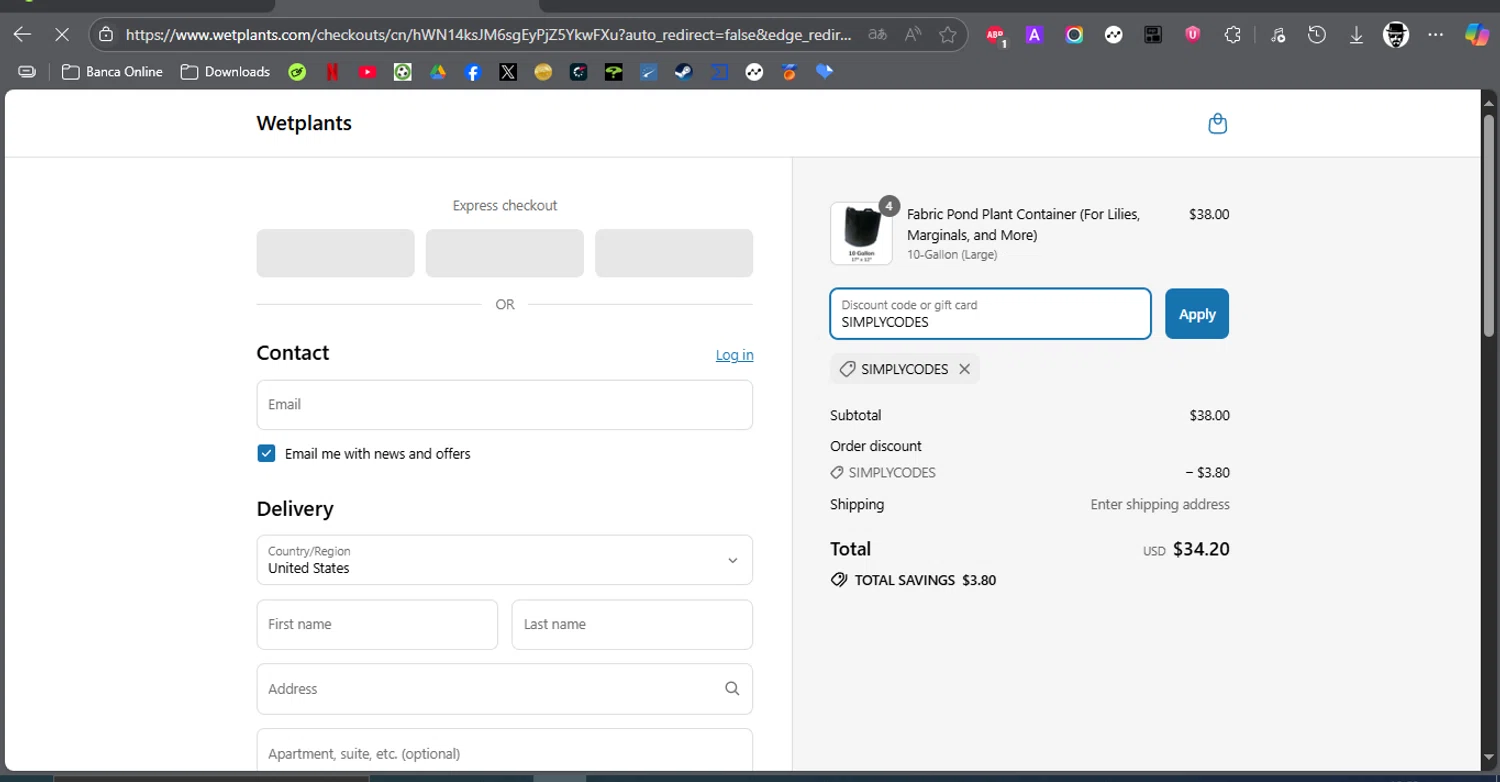
Task: Open the soccer ball bookmark
Action: pyautogui.click(x=402, y=72)
